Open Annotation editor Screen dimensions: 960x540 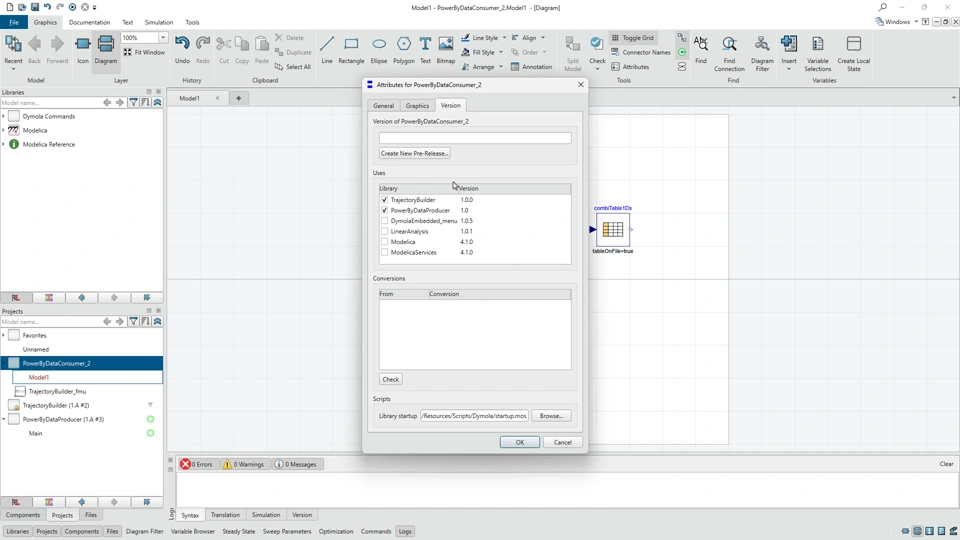point(531,67)
